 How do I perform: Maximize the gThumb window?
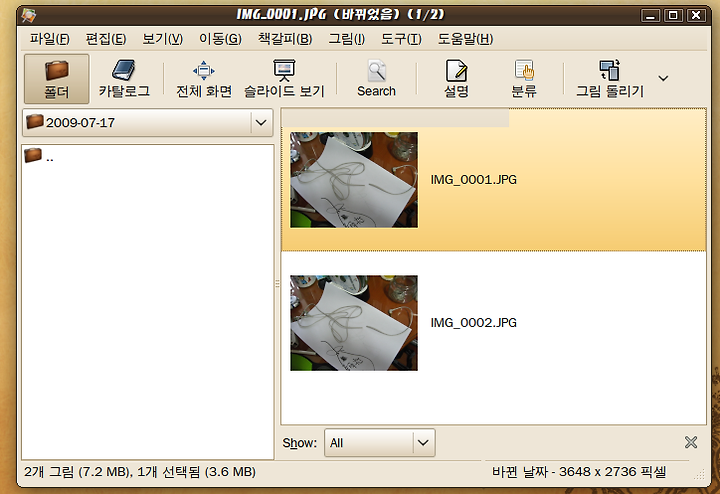click(673, 16)
